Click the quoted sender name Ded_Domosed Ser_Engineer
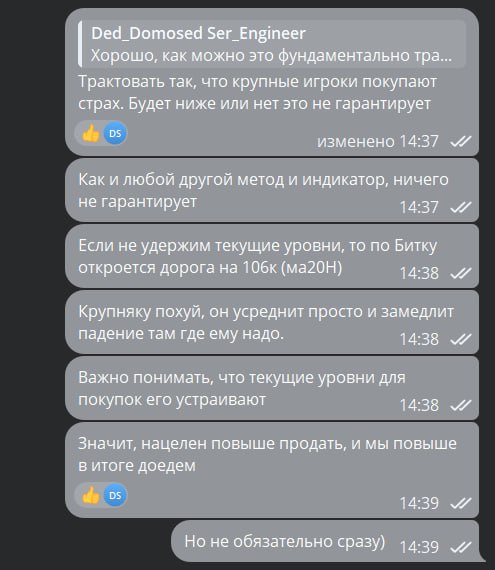Screen dimensions: 495x570 coord(198,33)
